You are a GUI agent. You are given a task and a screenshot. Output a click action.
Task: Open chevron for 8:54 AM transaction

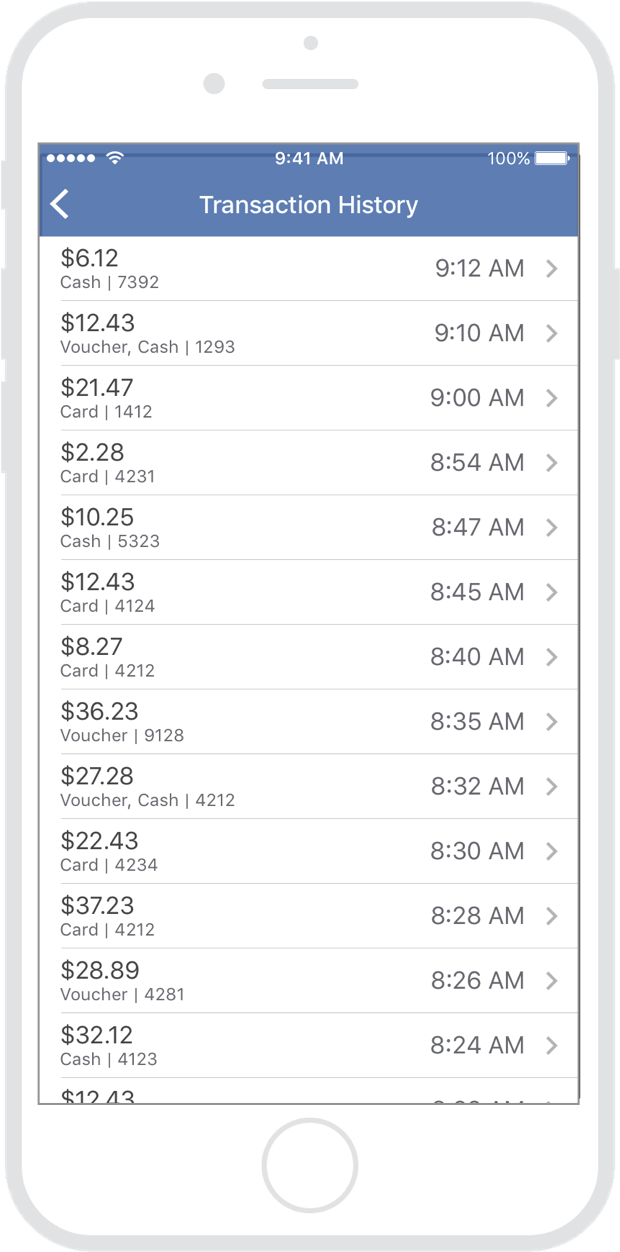point(552,462)
